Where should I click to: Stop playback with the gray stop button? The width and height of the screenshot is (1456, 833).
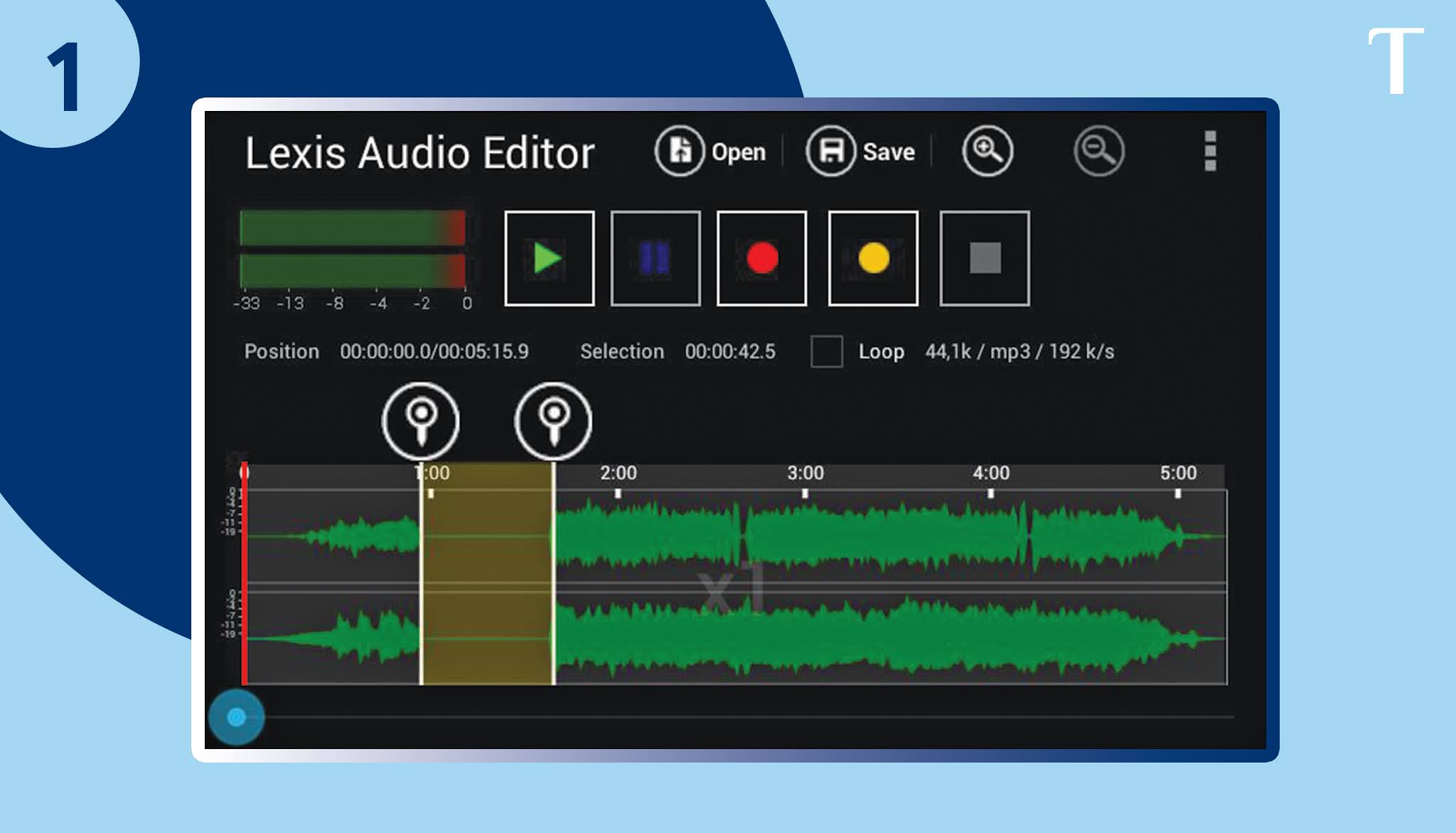pos(985,258)
